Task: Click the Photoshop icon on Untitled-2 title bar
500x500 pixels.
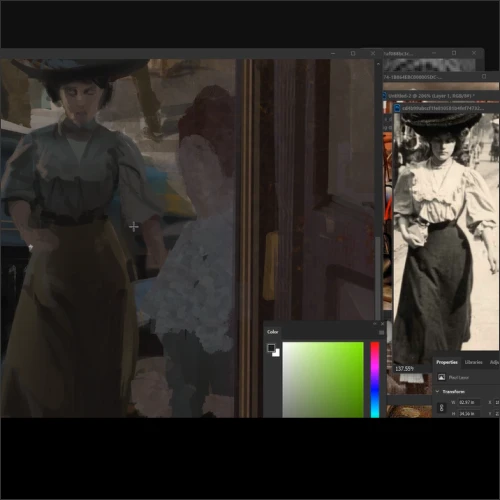Action: [x=384, y=96]
